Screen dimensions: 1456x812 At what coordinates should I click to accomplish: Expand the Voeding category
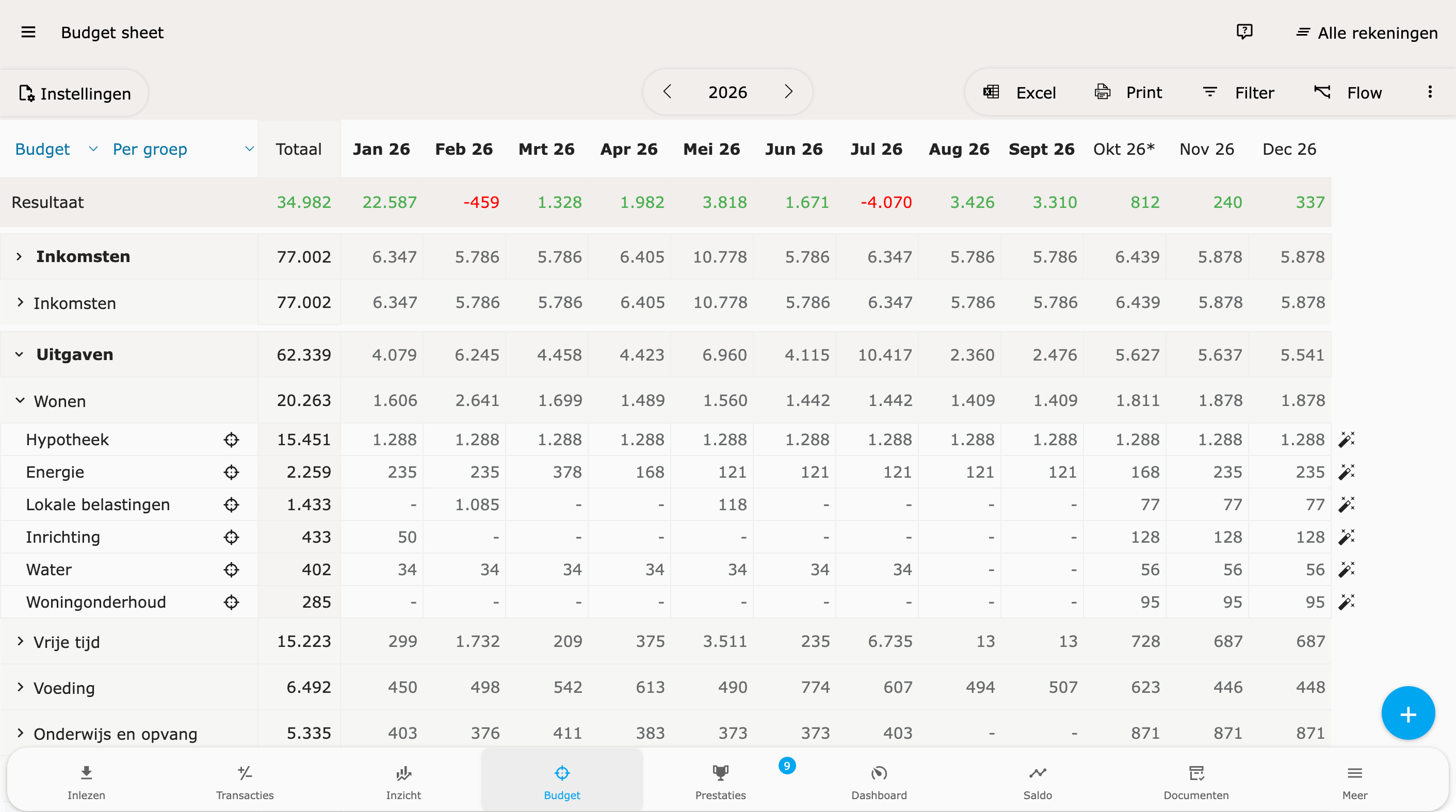pos(20,687)
